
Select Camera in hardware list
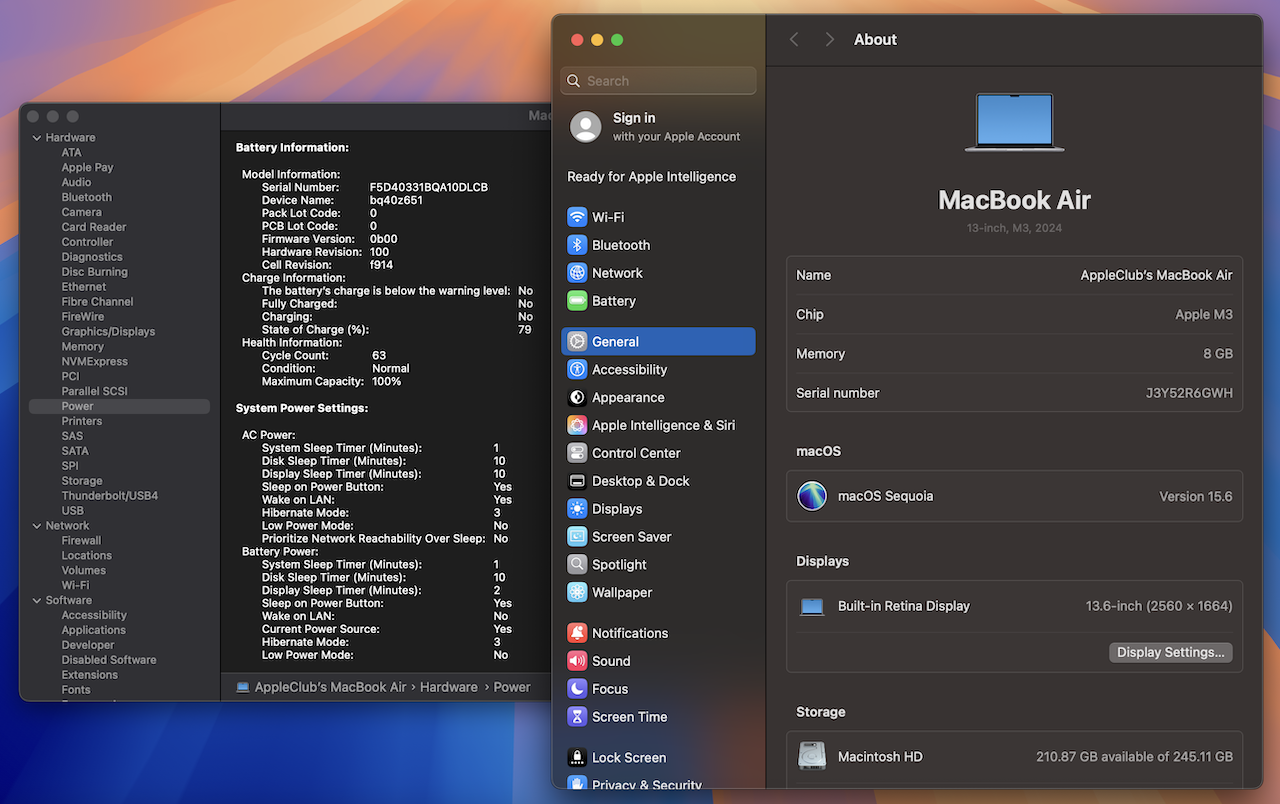coord(81,212)
